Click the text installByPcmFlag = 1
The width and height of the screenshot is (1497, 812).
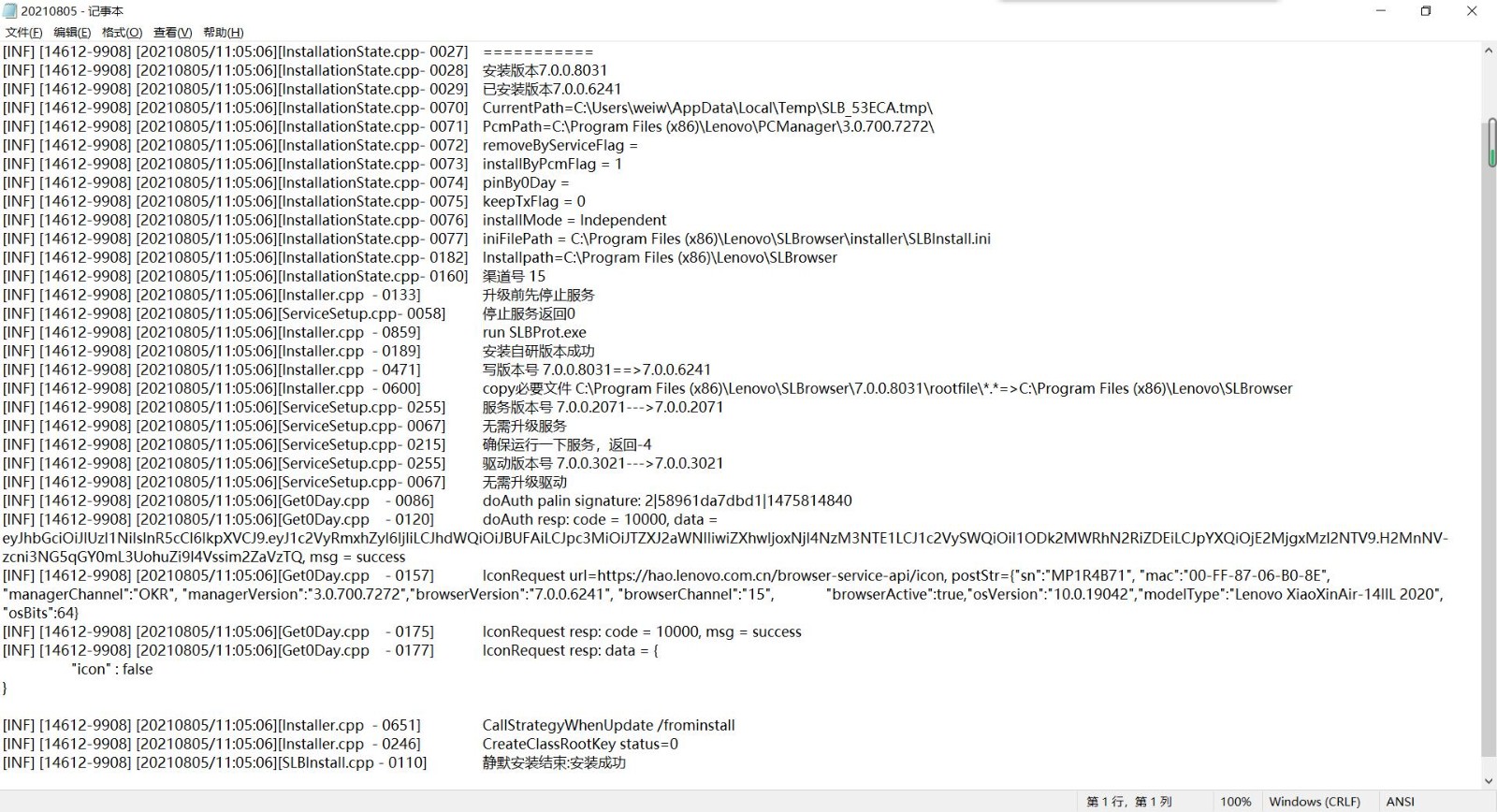pos(552,164)
